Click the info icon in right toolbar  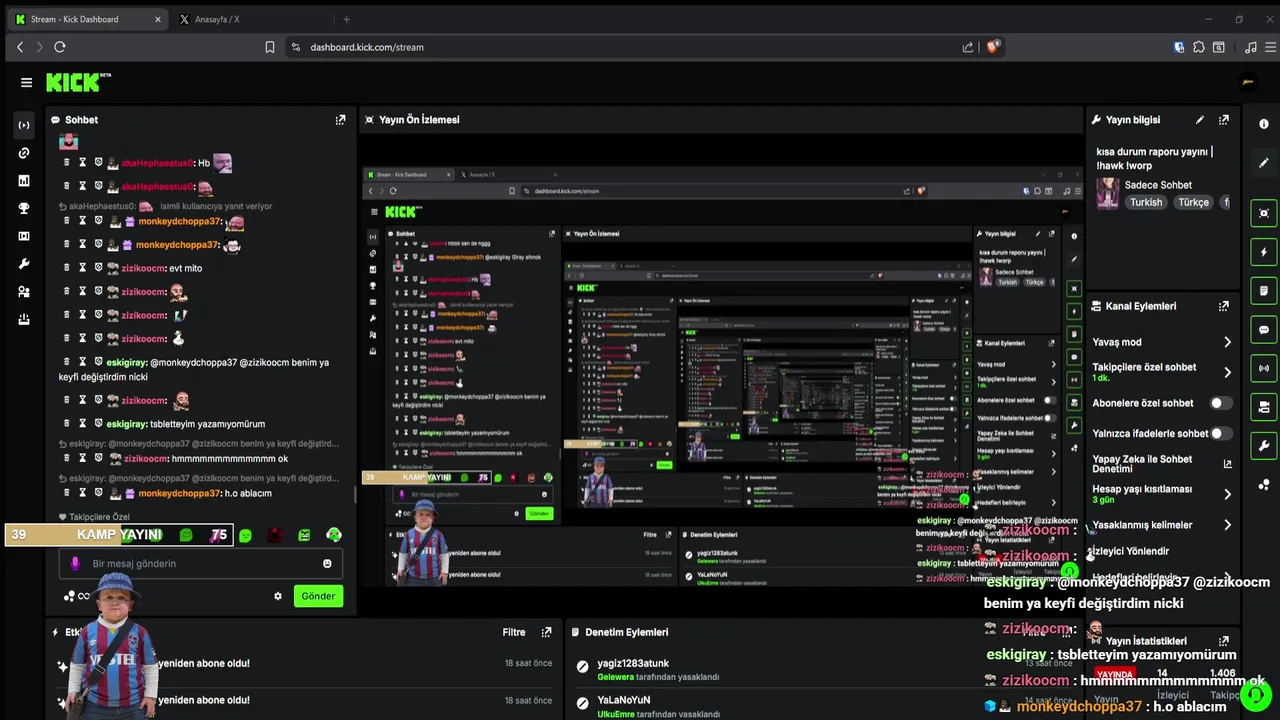[x=1264, y=124]
